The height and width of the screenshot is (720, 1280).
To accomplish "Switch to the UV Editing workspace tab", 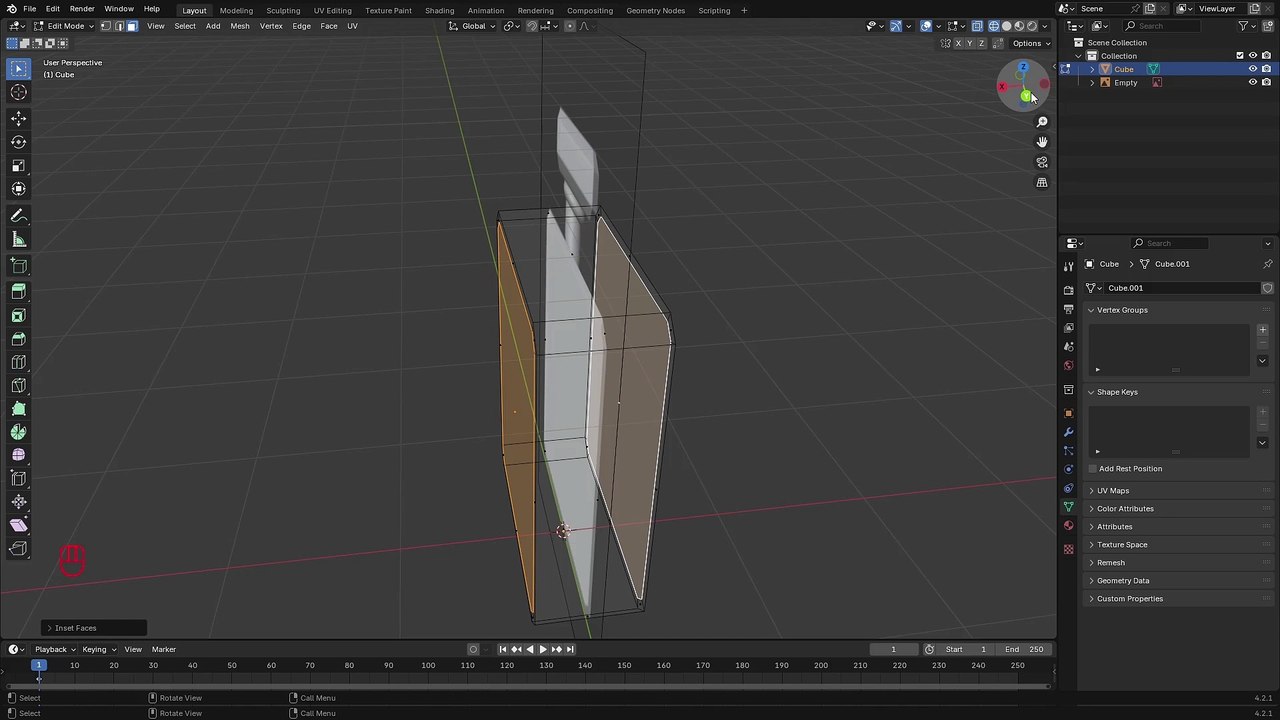I will click(x=332, y=10).
